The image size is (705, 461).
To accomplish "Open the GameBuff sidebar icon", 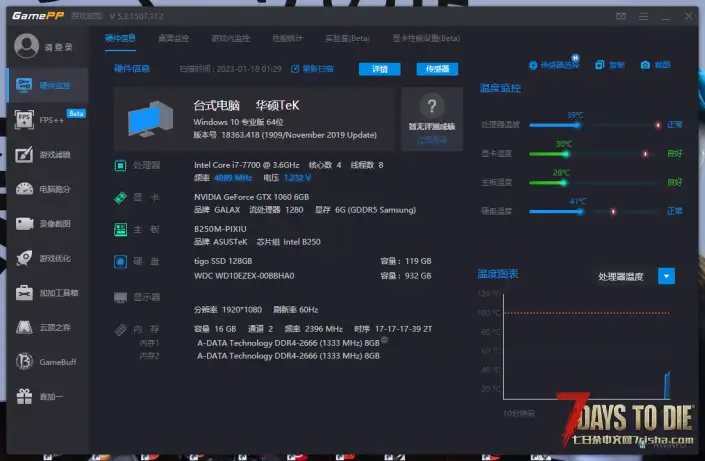I will pos(24,362).
